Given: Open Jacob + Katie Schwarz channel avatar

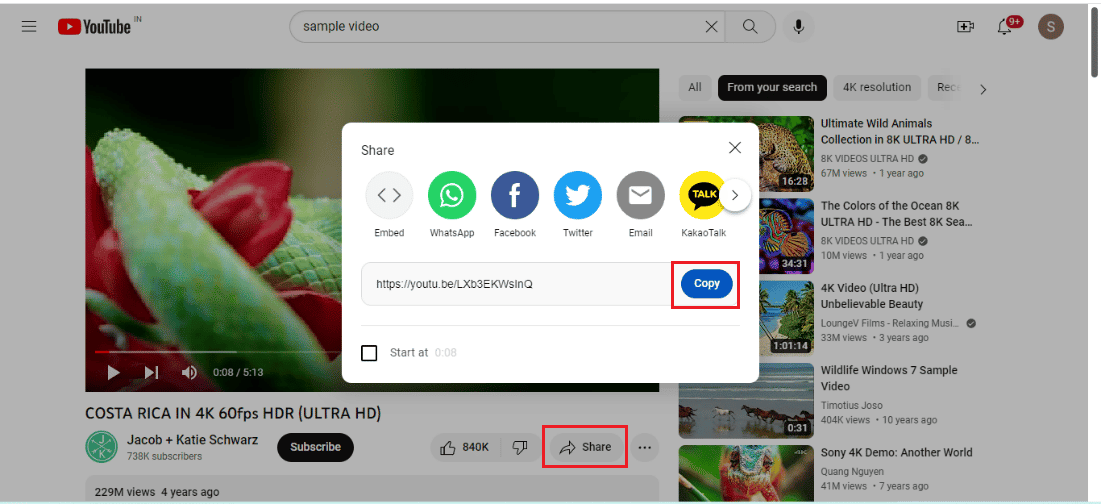Looking at the screenshot, I should [101, 446].
